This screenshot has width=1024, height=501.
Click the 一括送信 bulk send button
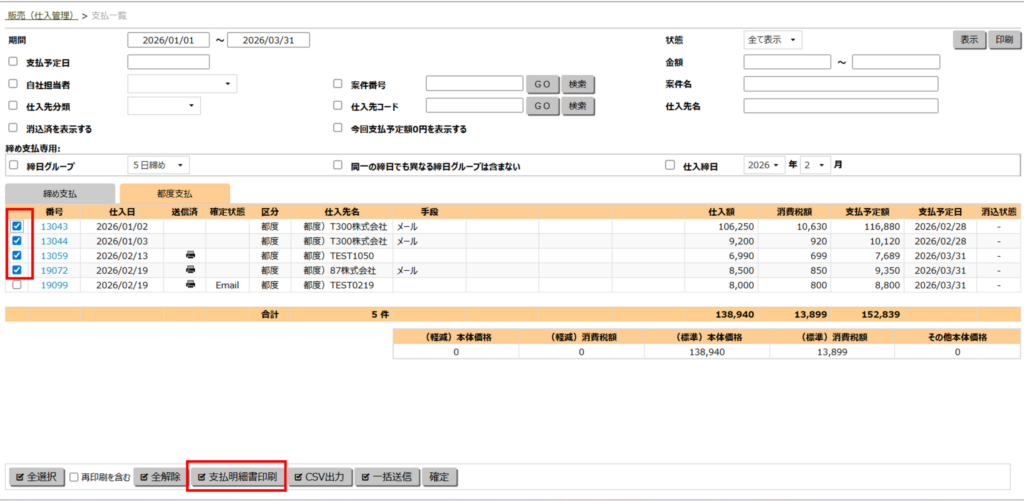pyautogui.click(x=389, y=477)
